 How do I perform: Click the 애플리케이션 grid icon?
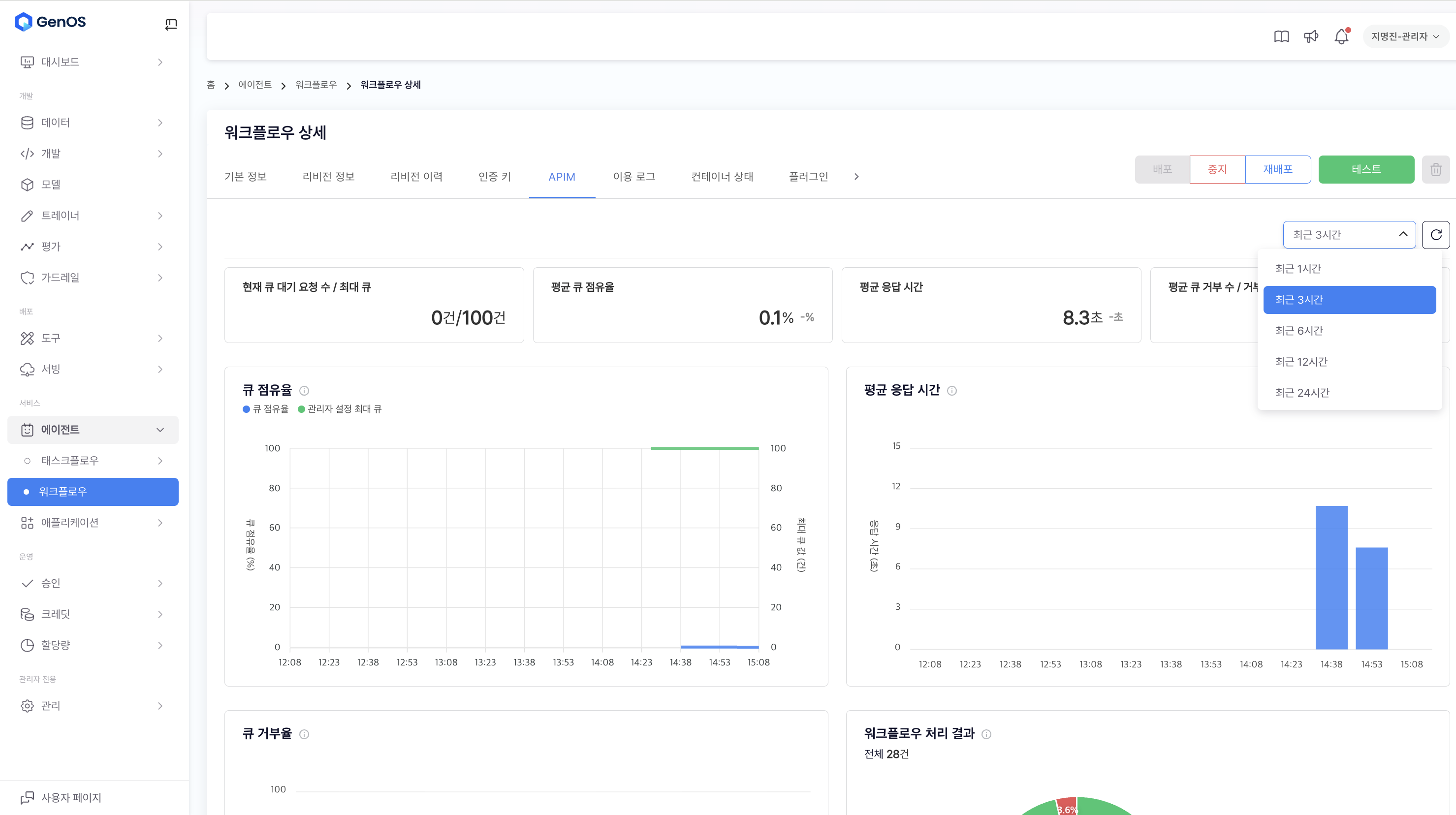(27, 523)
